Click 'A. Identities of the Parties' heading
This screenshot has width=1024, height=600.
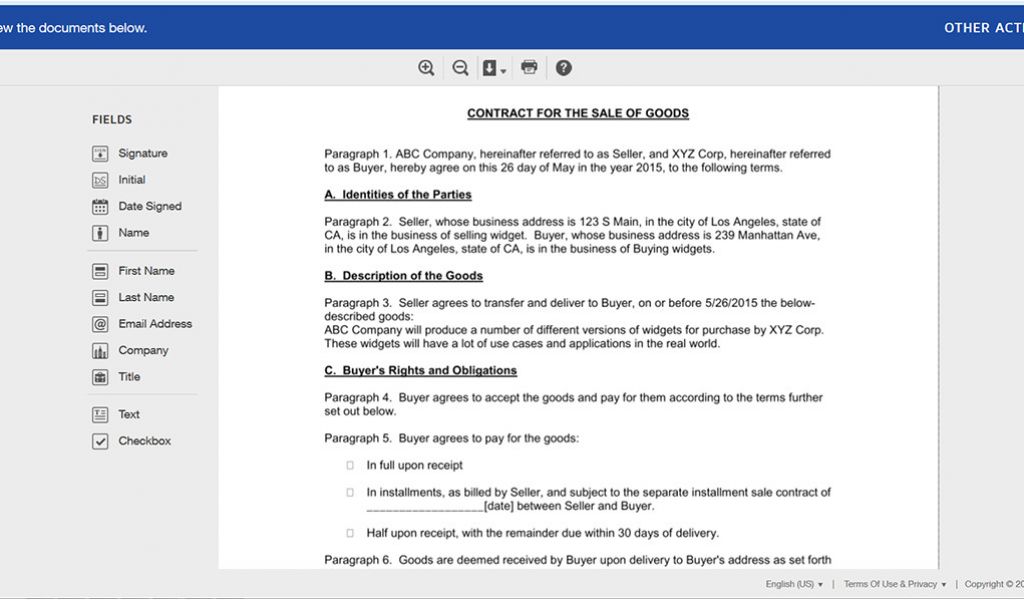point(398,195)
